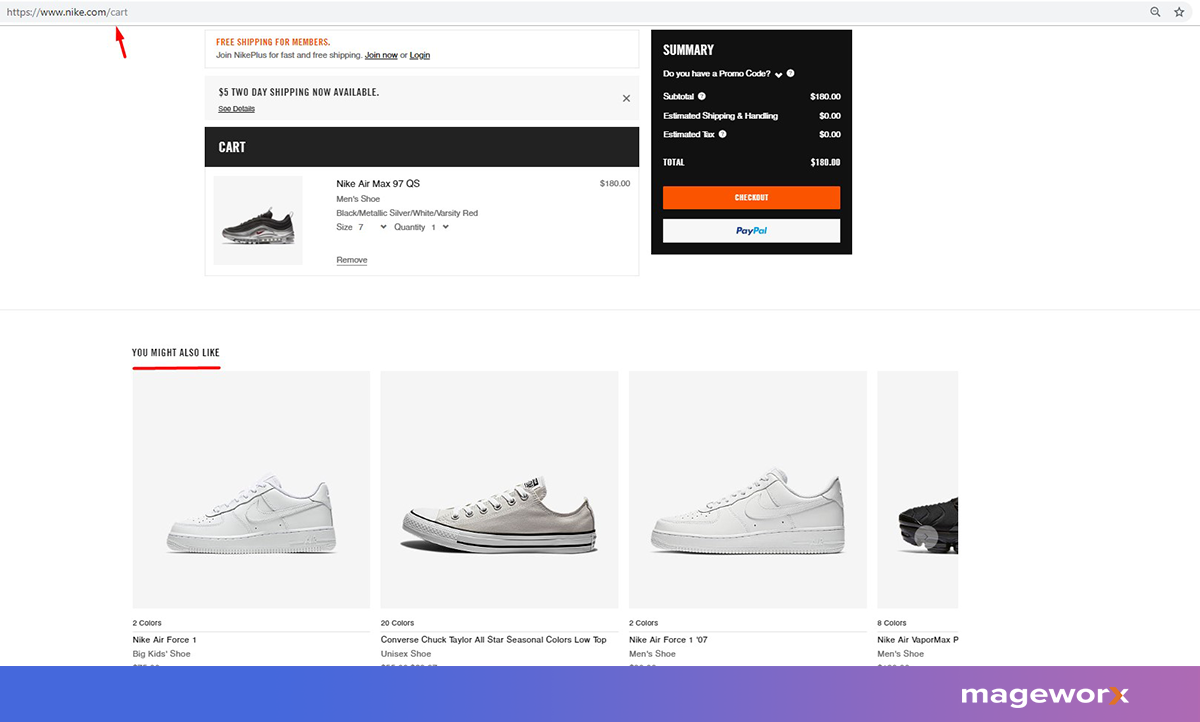
Task: Click the browser address bar
Action: 400,11
